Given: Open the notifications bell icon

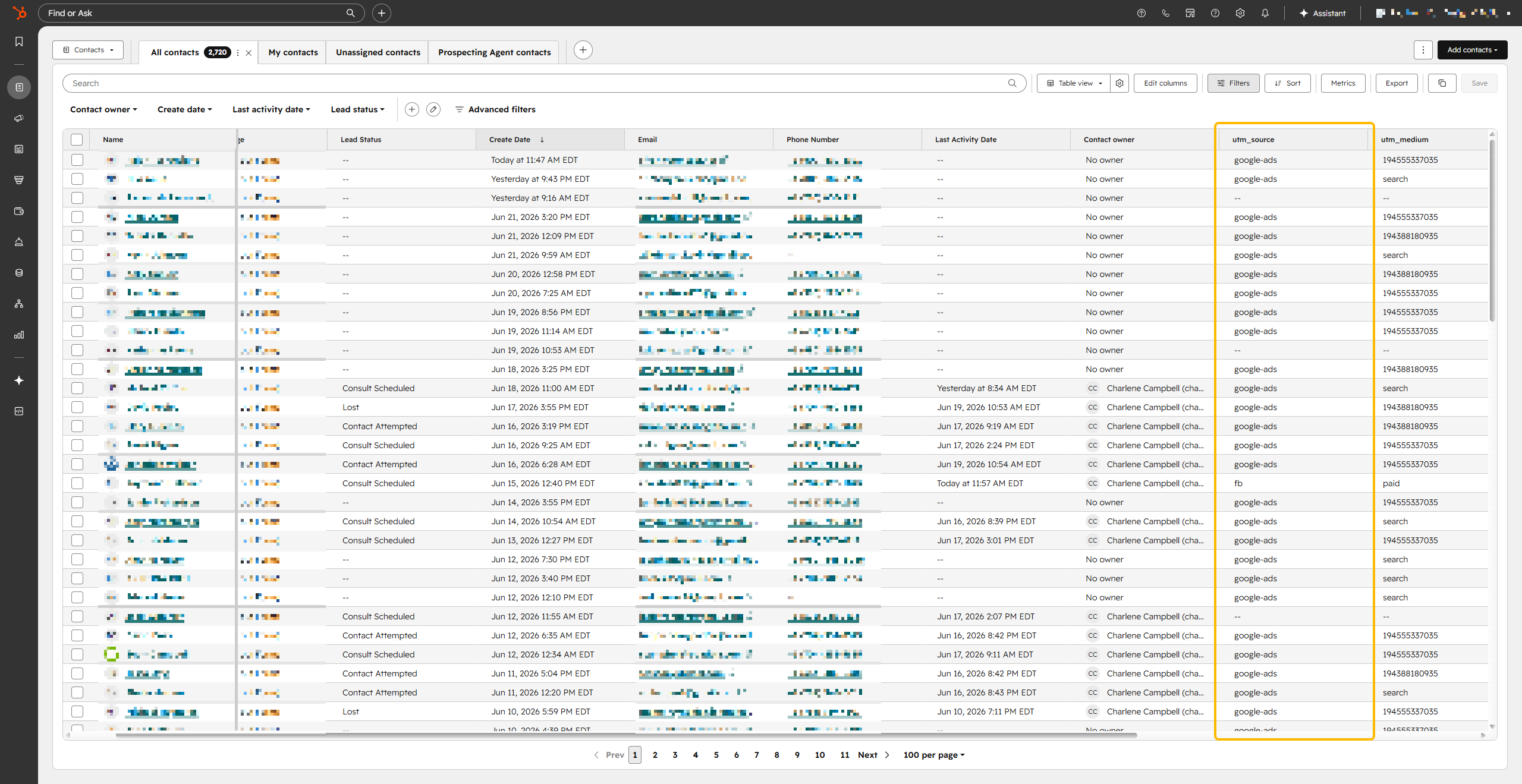Looking at the screenshot, I should point(1265,13).
